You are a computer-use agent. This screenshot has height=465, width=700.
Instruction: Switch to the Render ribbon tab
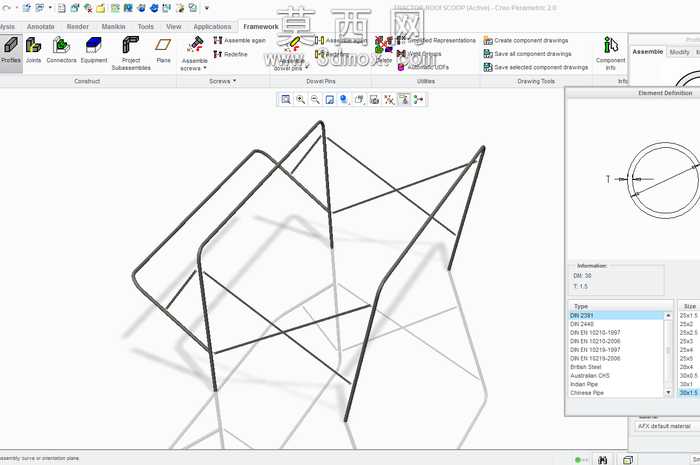(78, 27)
